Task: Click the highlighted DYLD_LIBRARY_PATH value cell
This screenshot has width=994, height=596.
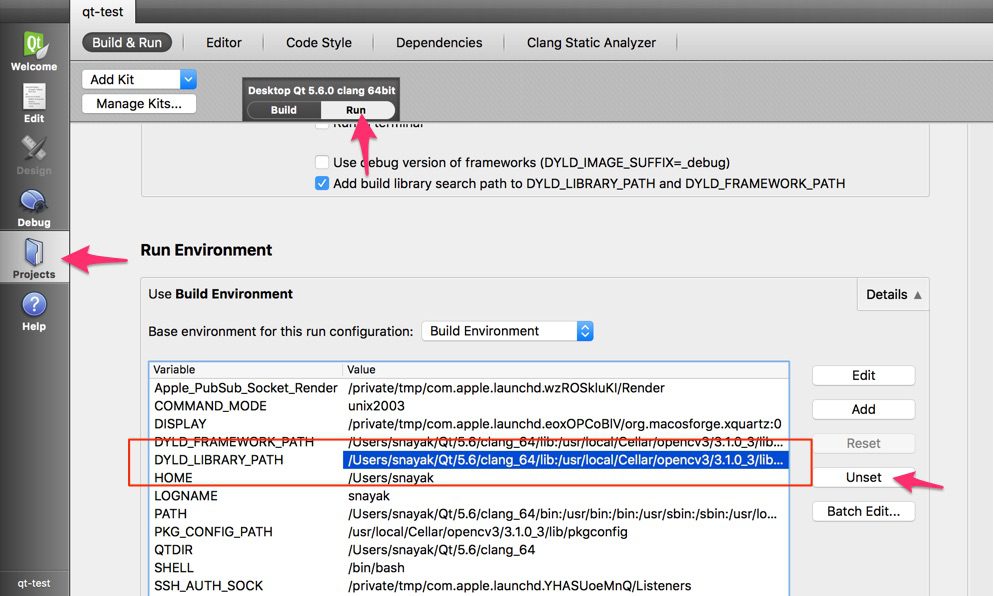Action: click(x=565, y=460)
